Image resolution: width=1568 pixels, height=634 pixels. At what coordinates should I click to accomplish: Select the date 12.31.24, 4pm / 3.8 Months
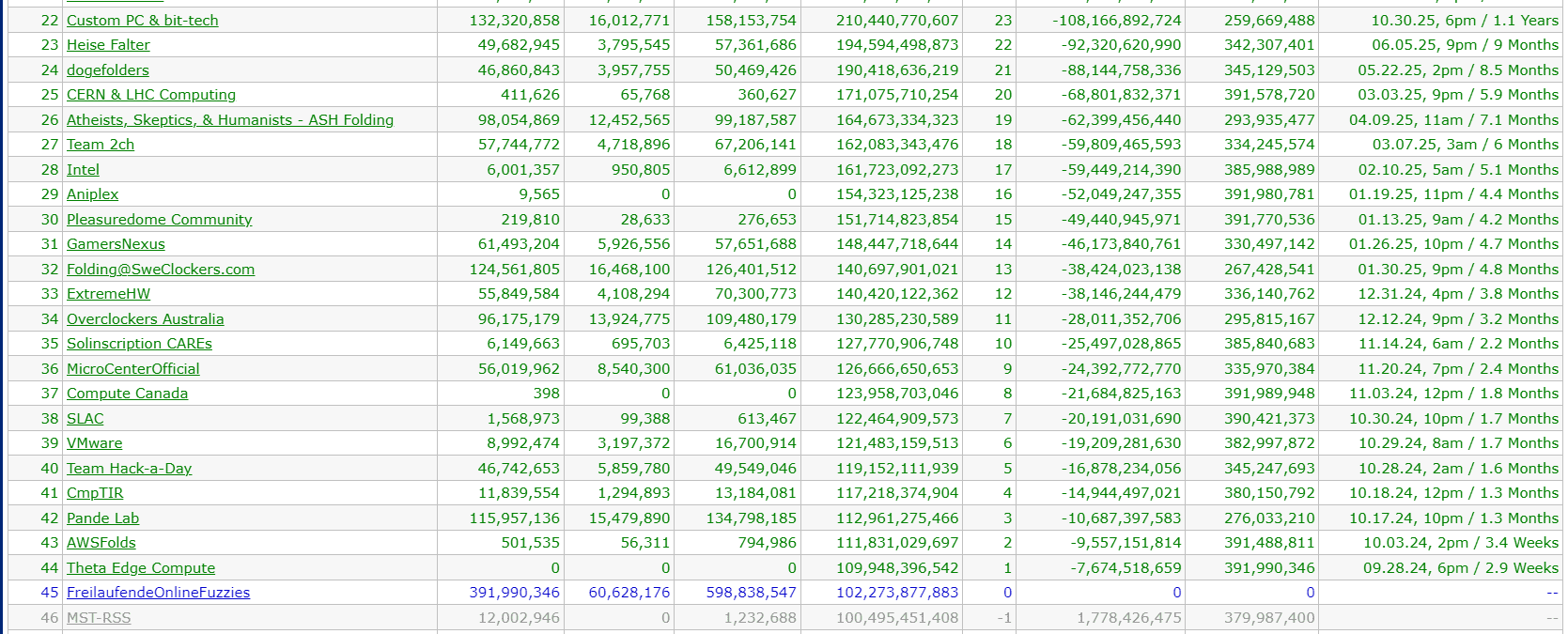pos(1459,294)
